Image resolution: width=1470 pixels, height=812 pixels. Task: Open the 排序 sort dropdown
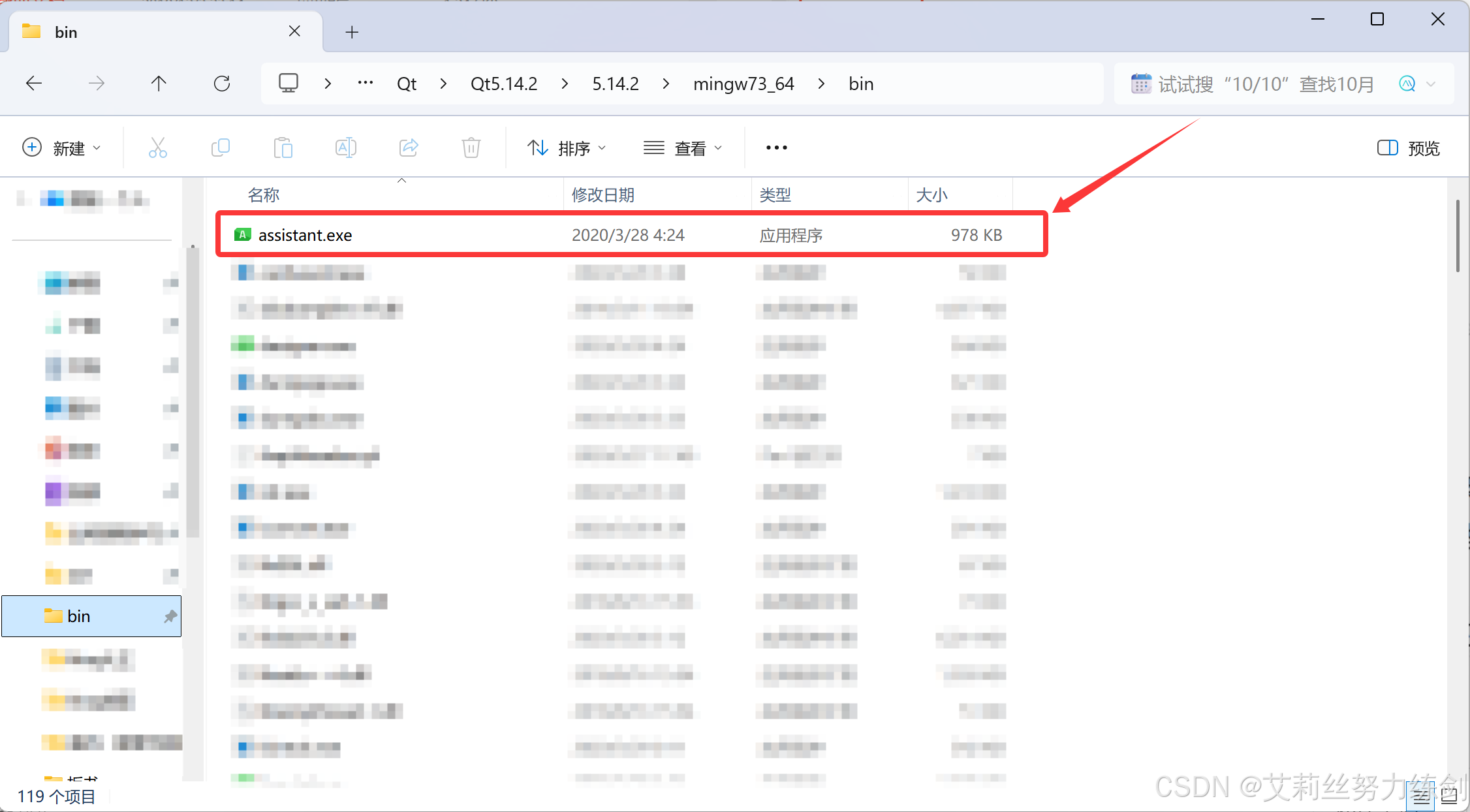(567, 148)
